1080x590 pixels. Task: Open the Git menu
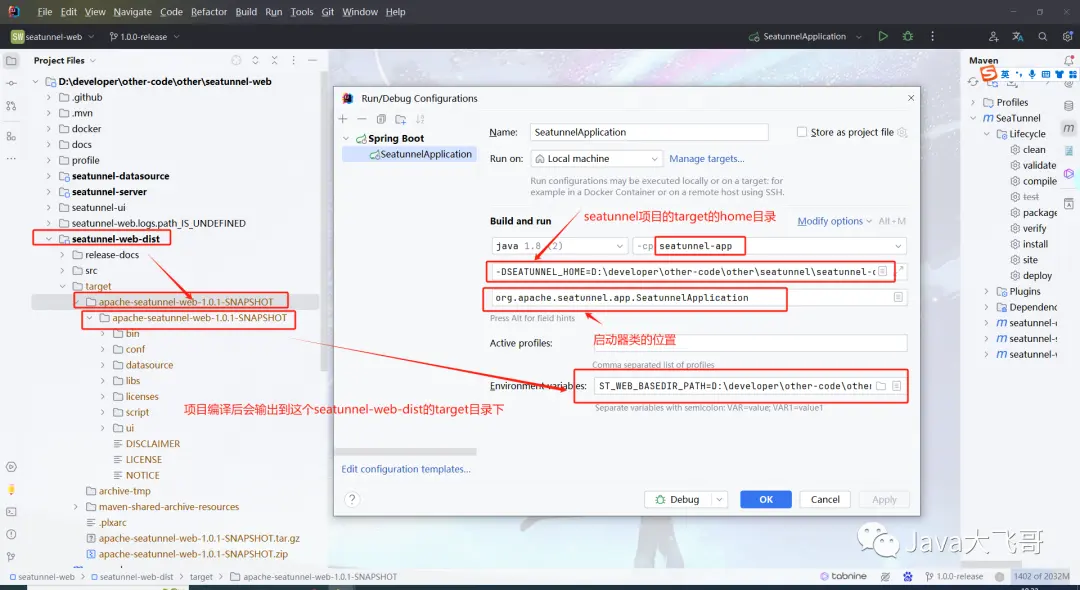pyautogui.click(x=328, y=12)
